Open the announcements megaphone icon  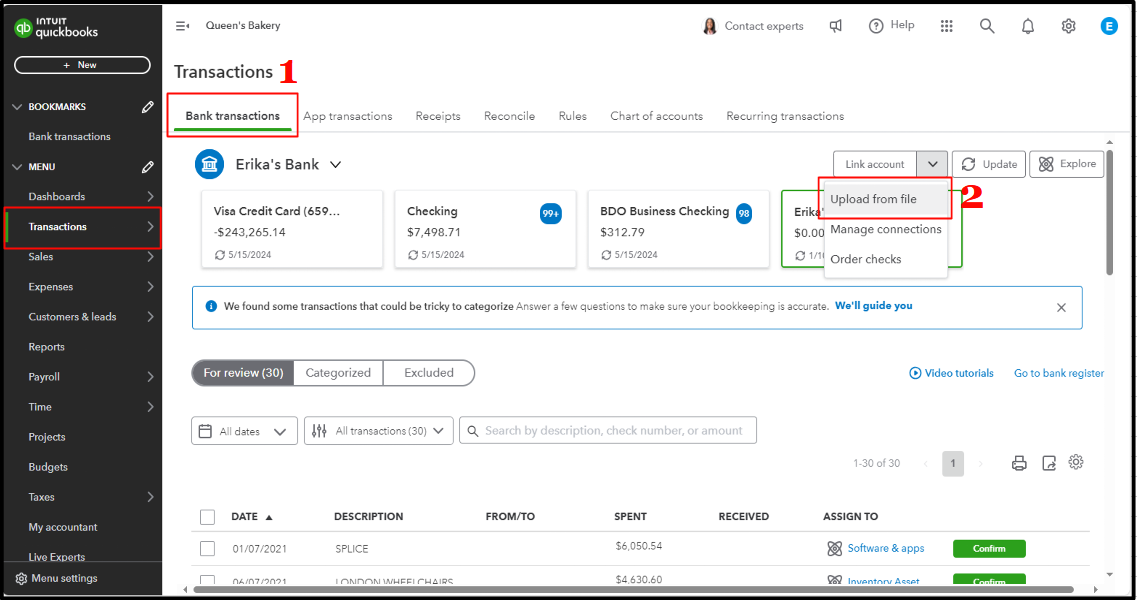pyautogui.click(x=836, y=25)
